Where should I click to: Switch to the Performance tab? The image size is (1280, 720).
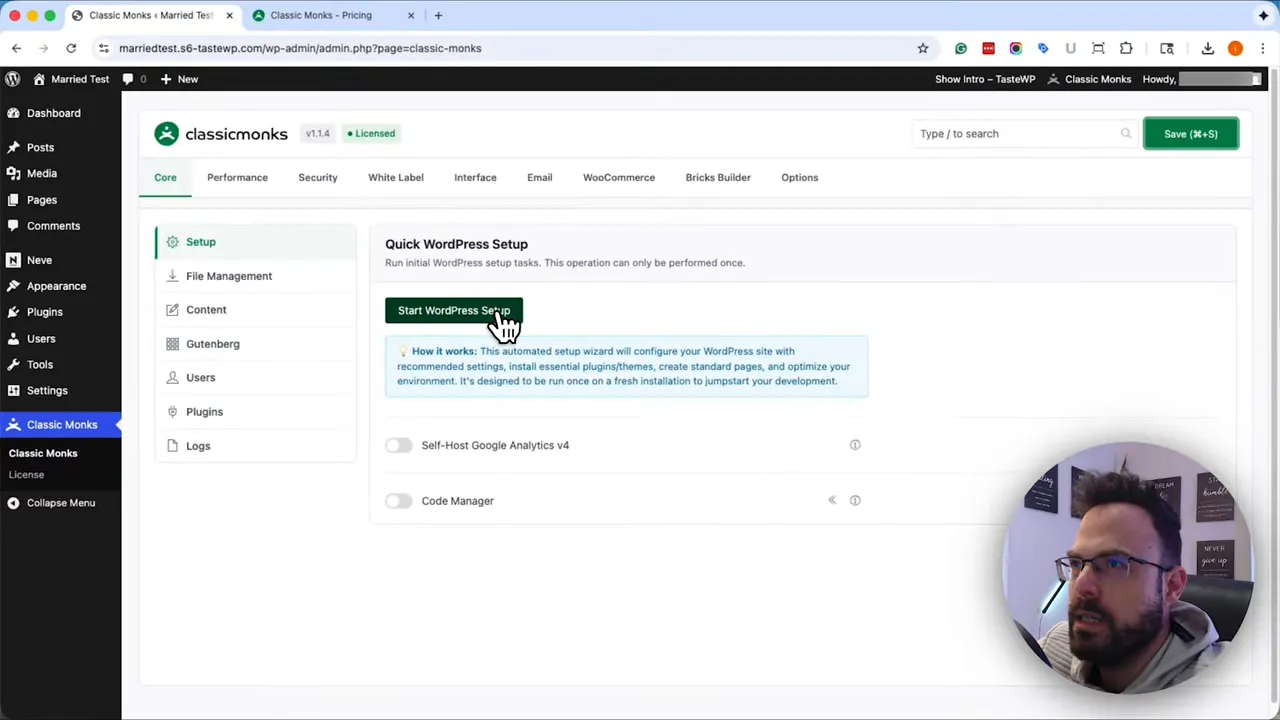pos(237,177)
